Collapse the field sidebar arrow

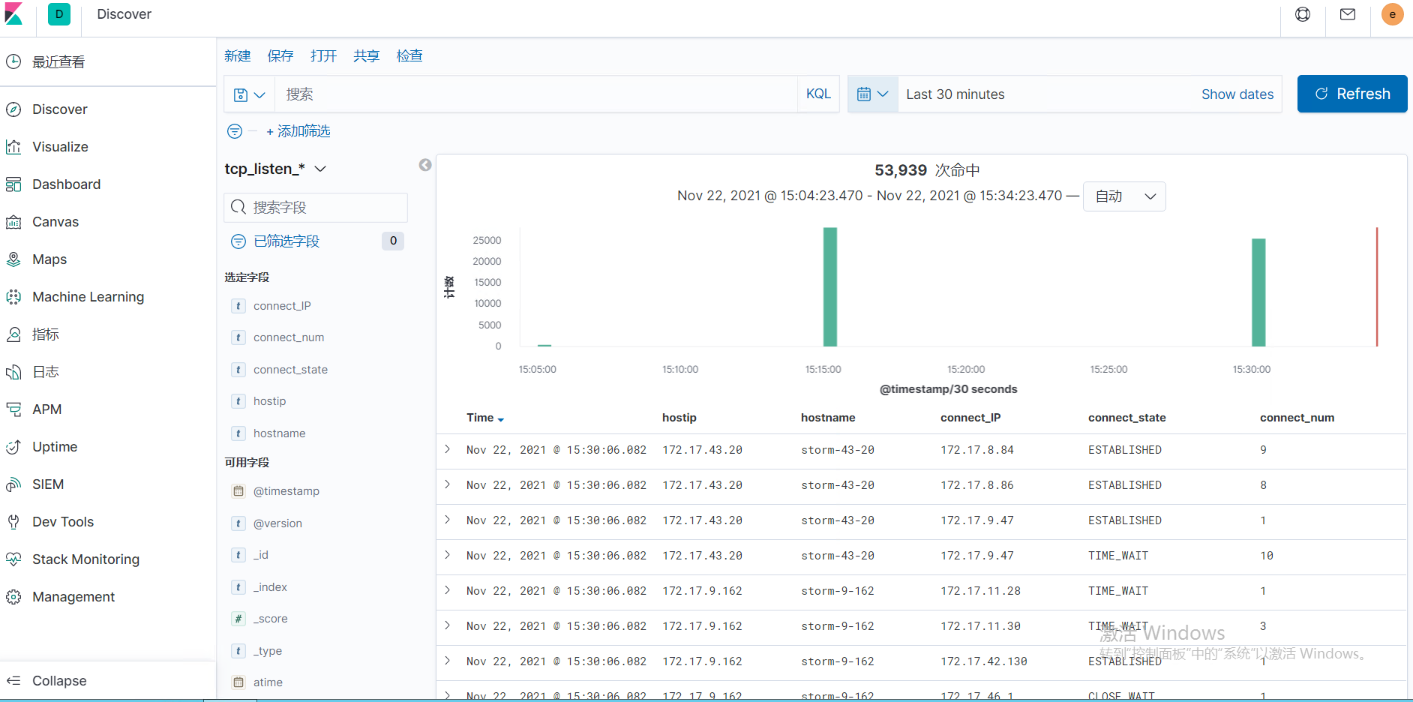coord(425,165)
